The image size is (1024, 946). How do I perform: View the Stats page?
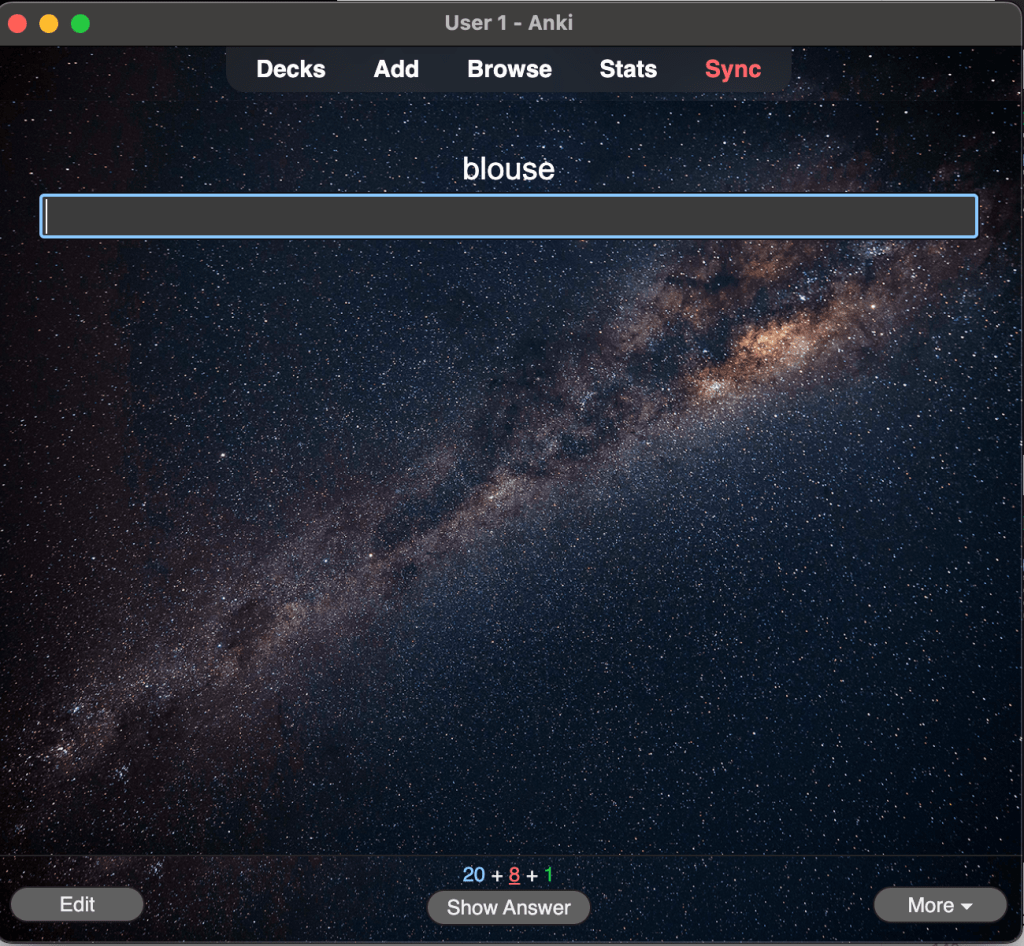[628, 70]
